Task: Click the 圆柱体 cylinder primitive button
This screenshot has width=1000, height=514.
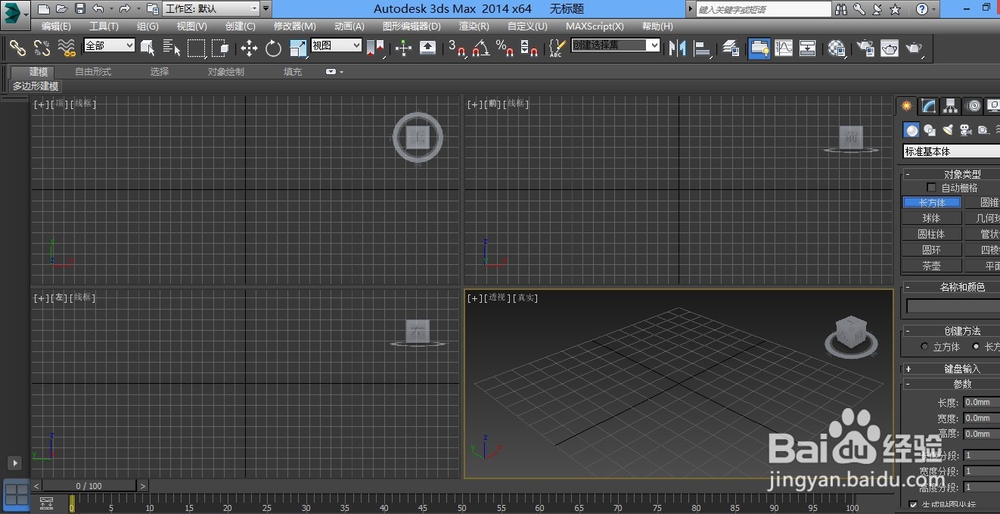Action: [x=932, y=234]
